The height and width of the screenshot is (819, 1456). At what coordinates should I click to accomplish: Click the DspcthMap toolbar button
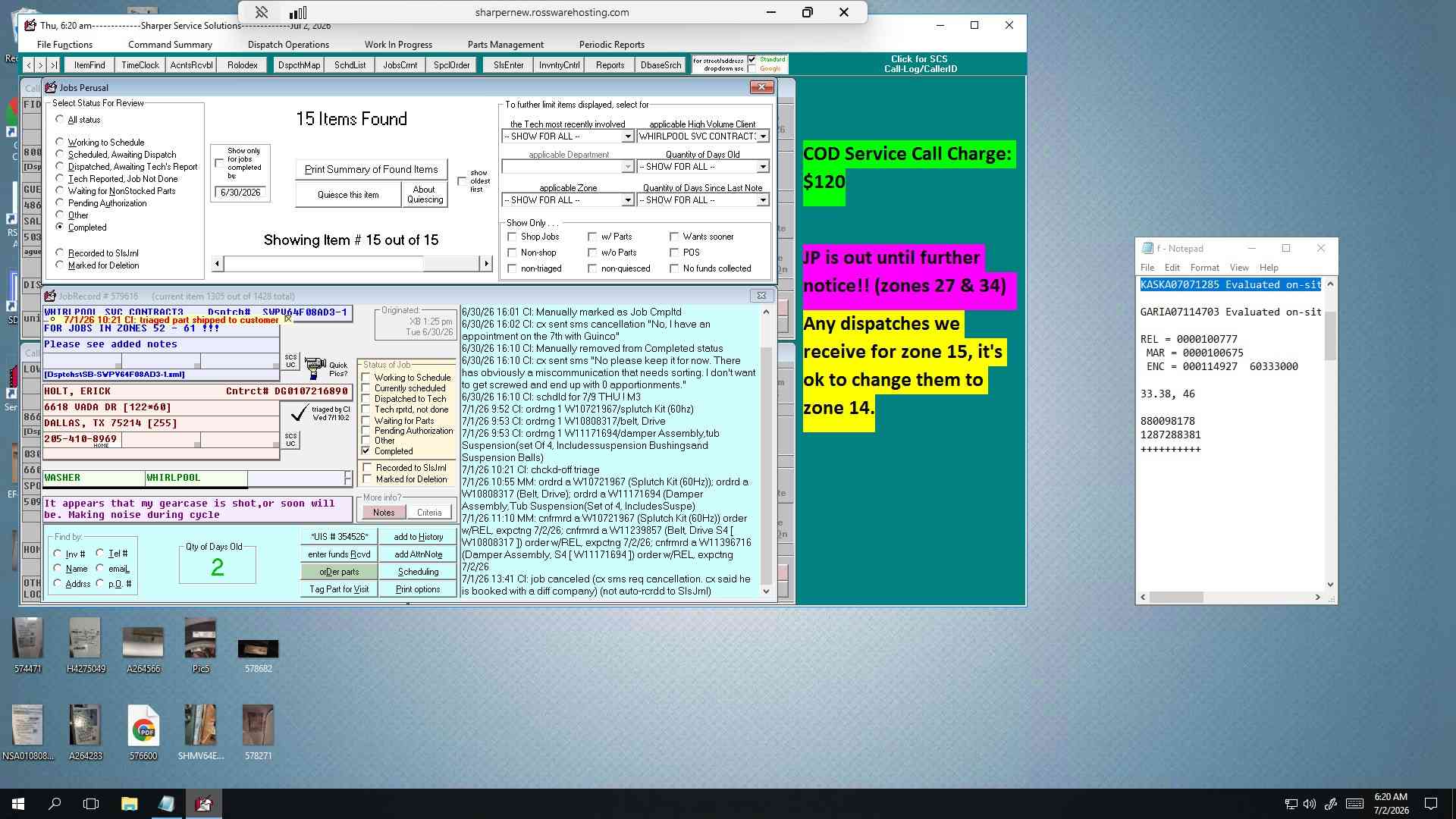(299, 65)
